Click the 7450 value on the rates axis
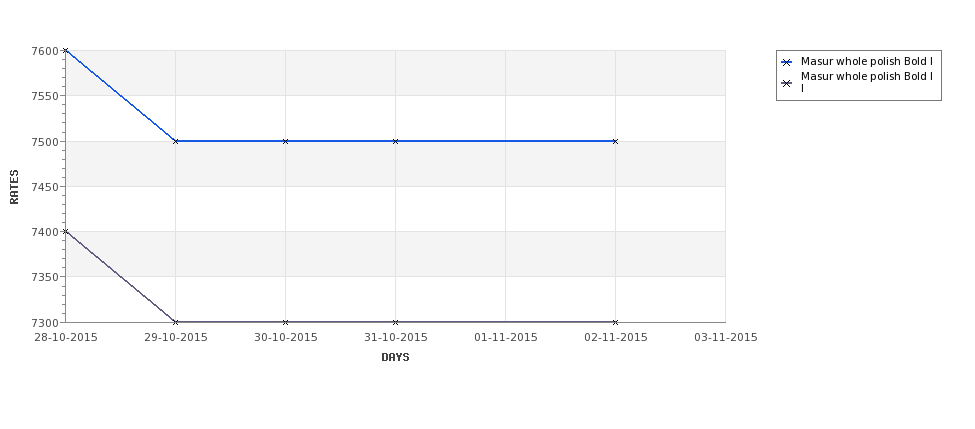This screenshot has height=429, width=975. [x=44, y=187]
